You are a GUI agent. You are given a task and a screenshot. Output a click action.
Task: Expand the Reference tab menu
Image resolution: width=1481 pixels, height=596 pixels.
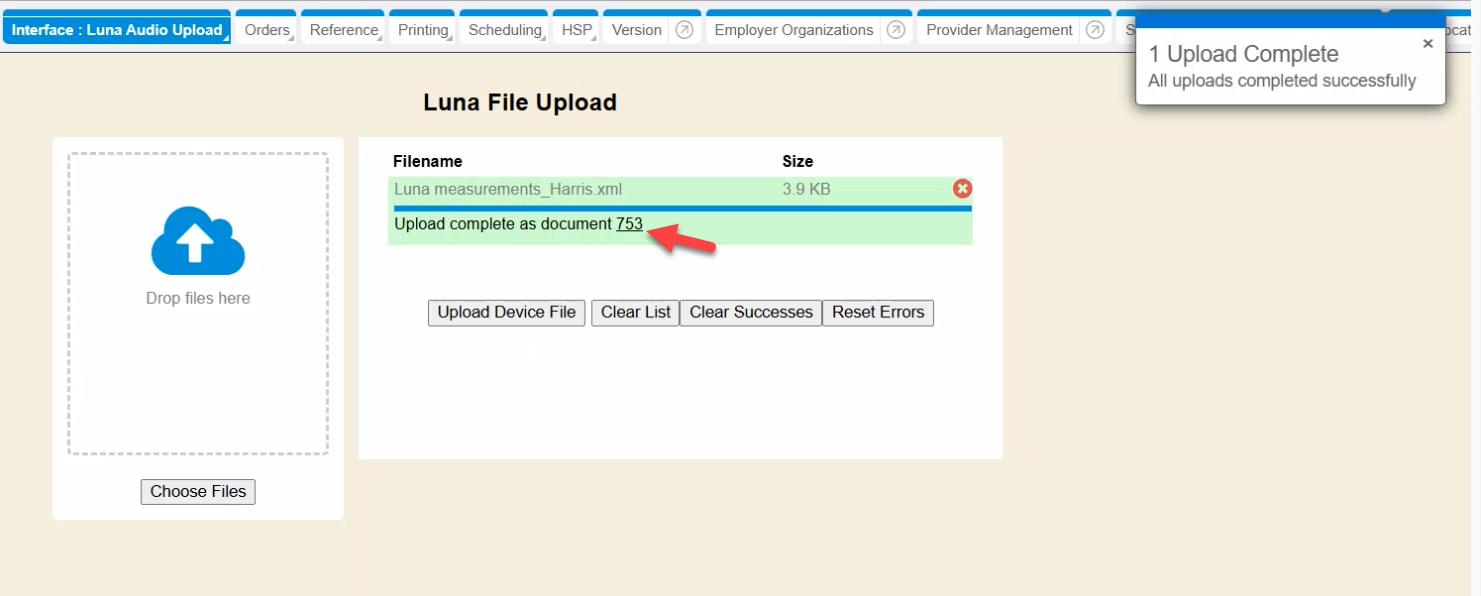[343, 30]
